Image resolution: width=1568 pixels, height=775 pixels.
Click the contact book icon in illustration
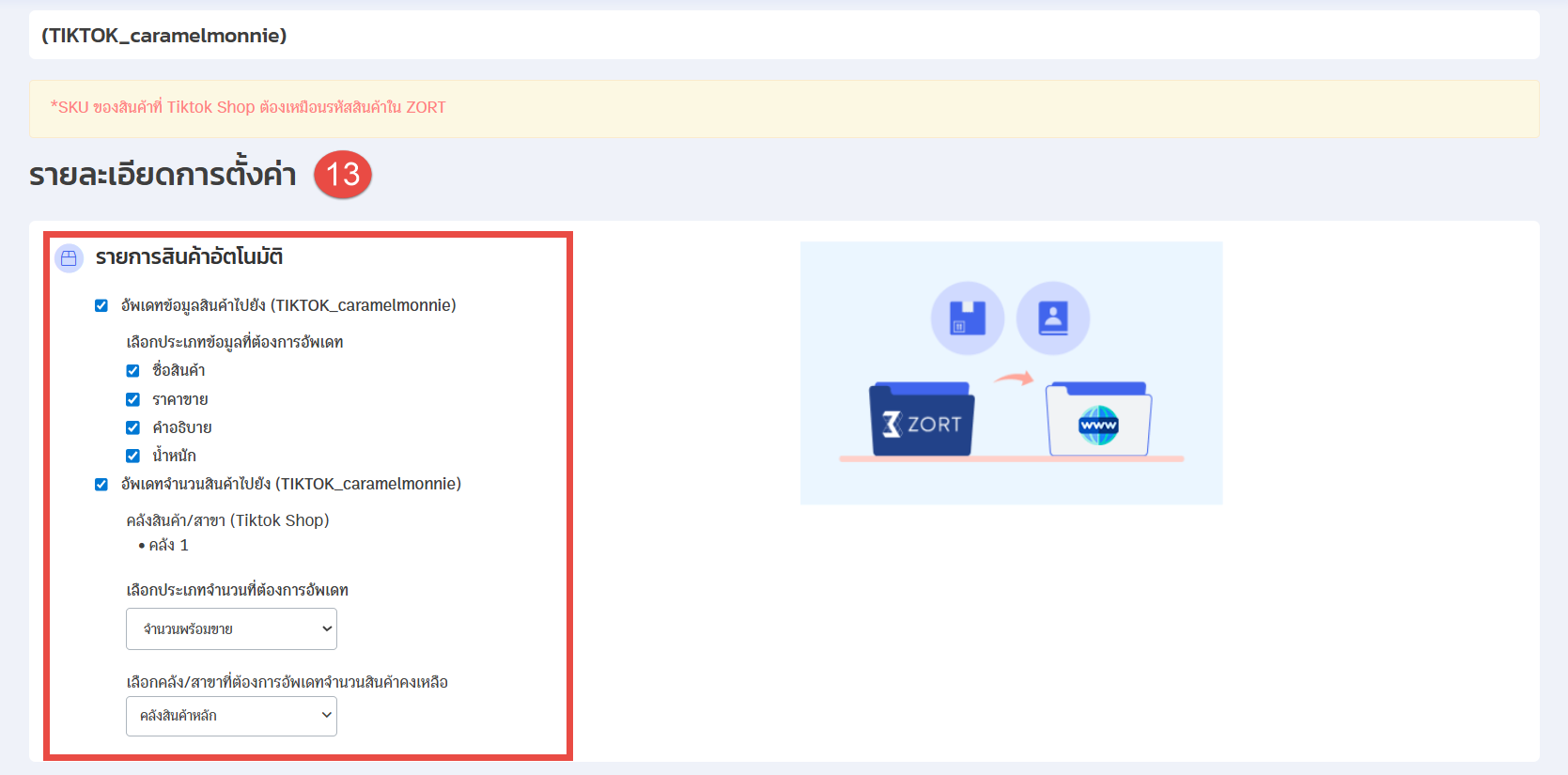1053,318
